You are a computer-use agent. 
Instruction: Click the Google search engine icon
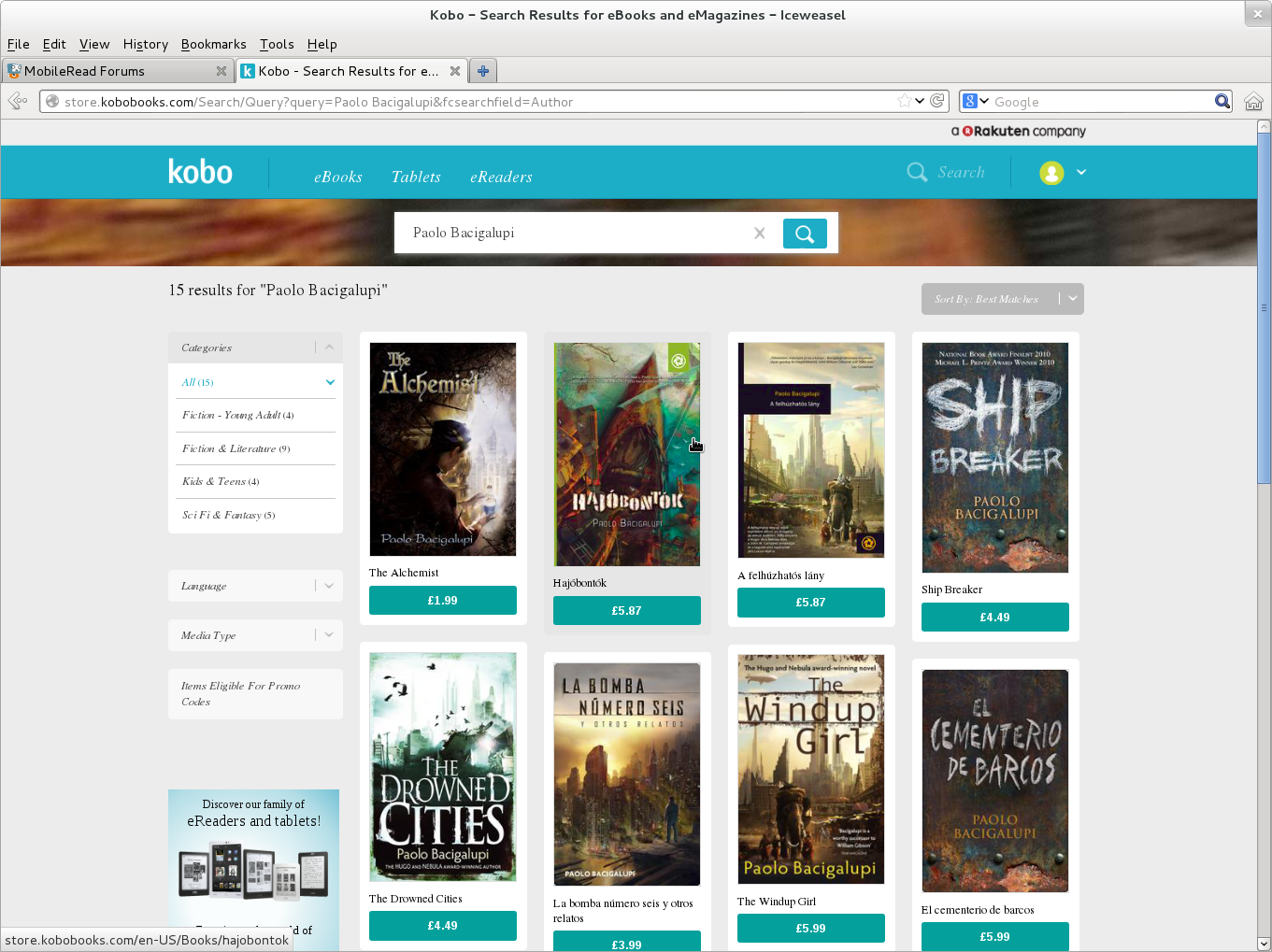point(970,101)
